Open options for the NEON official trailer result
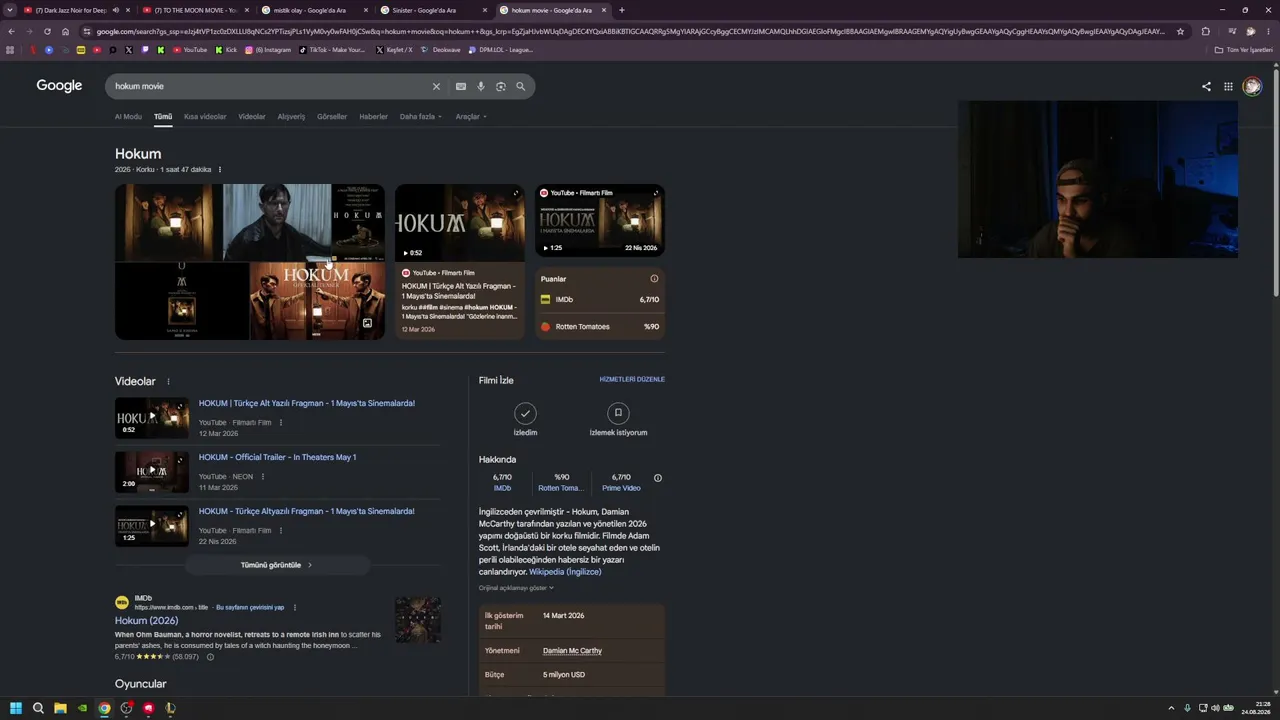 [263, 477]
